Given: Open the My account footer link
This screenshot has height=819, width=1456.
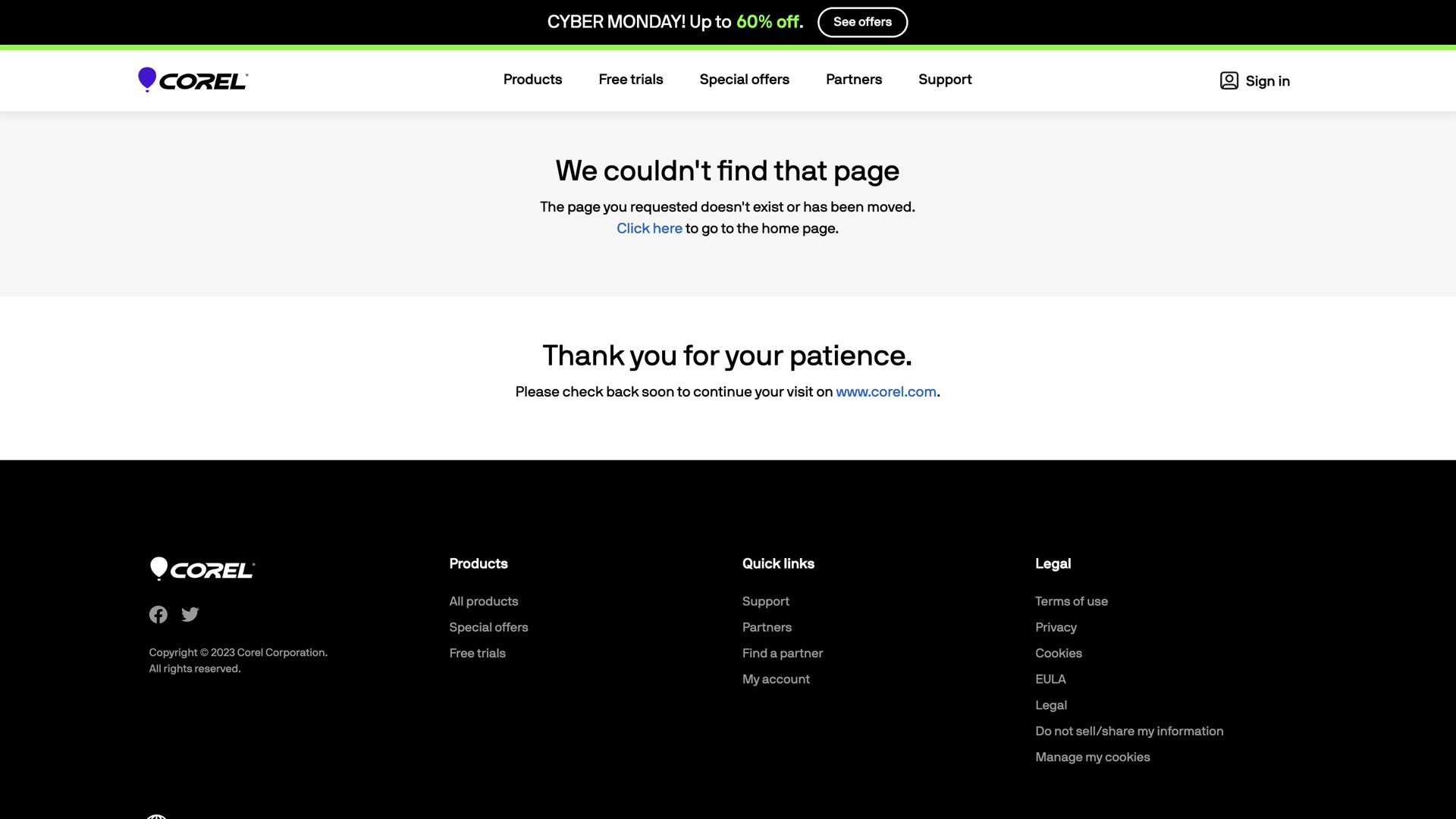Looking at the screenshot, I should (776, 679).
